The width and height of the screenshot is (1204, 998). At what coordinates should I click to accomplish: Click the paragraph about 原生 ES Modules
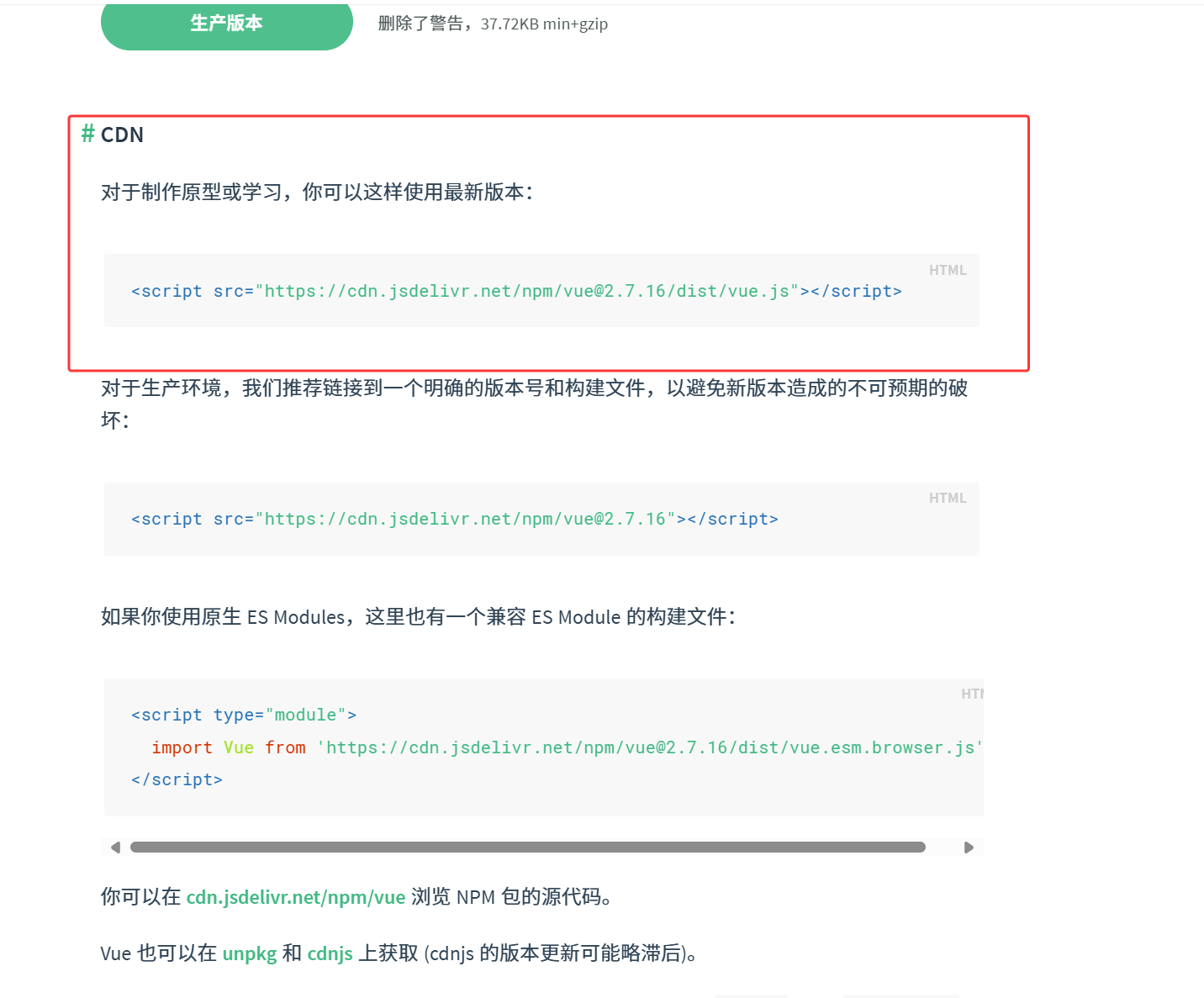click(419, 617)
